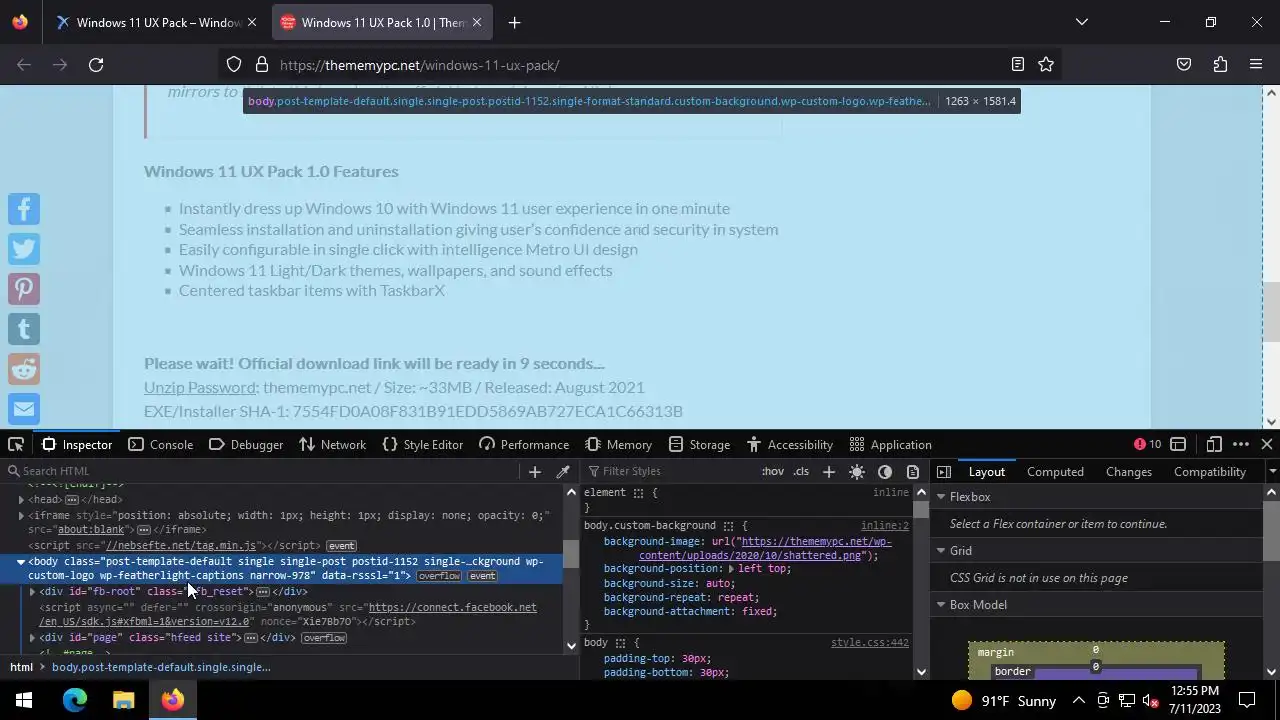Image resolution: width=1280 pixels, height=720 pixels.
Task: Open Microsoft Edge from the taskbar
Action: point(75,700)
